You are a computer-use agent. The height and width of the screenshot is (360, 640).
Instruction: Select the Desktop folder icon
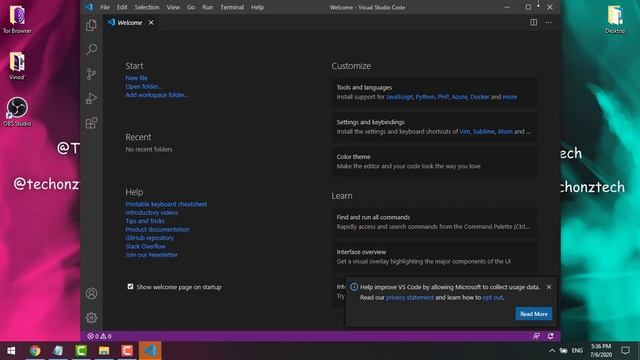click(615, 19)
